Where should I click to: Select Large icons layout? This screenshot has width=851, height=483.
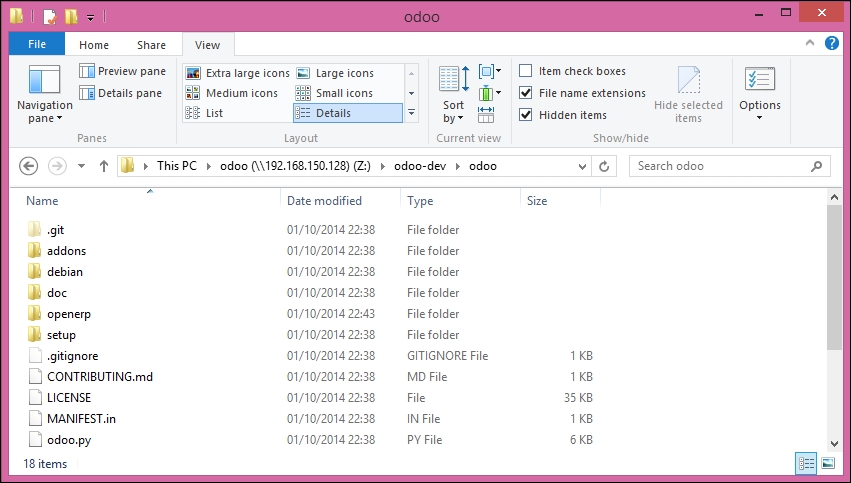click(x=335, y=73)
